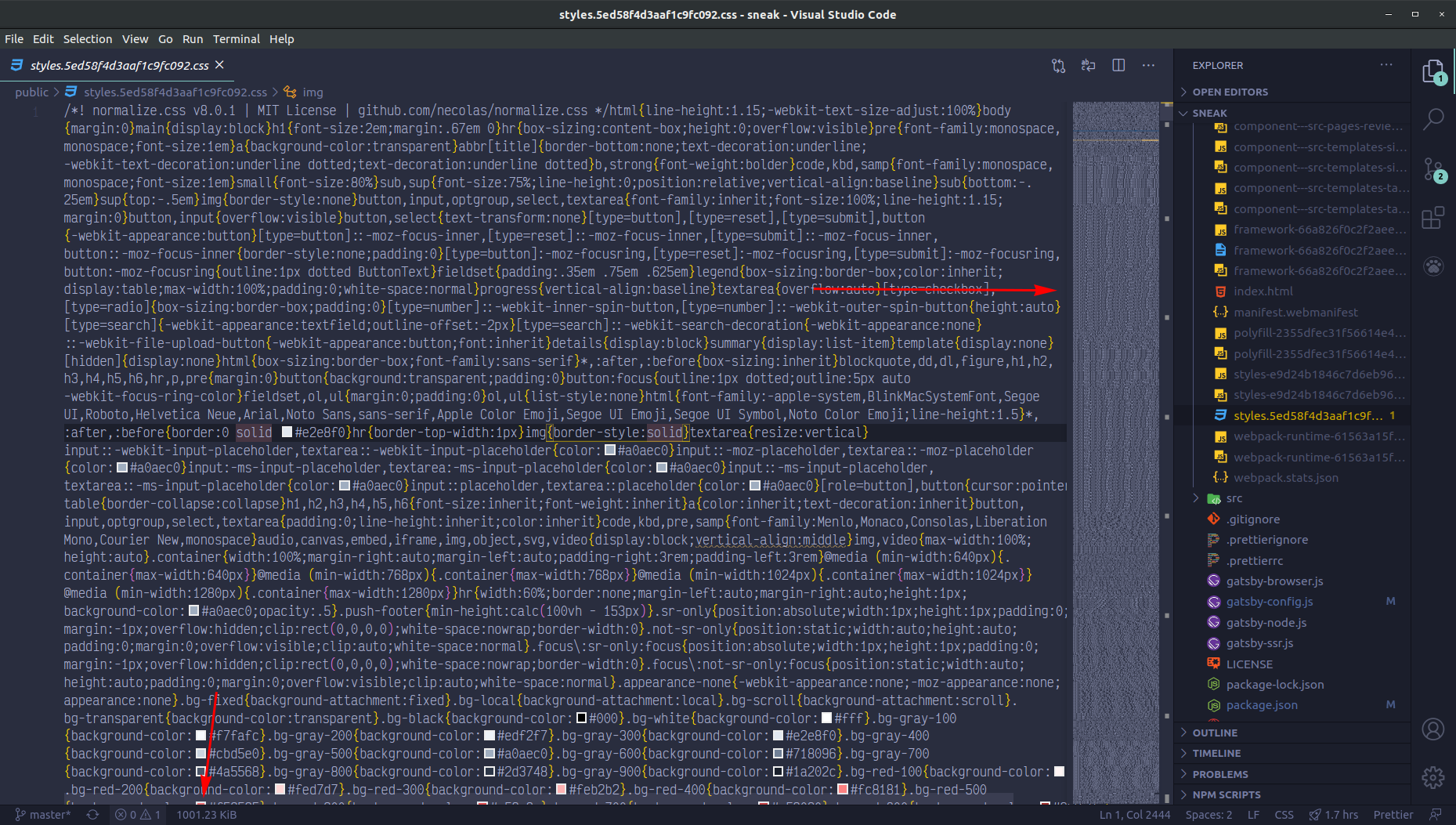Click the master* branch in status bar
The image size is (1456, 825).
[43, 815]
